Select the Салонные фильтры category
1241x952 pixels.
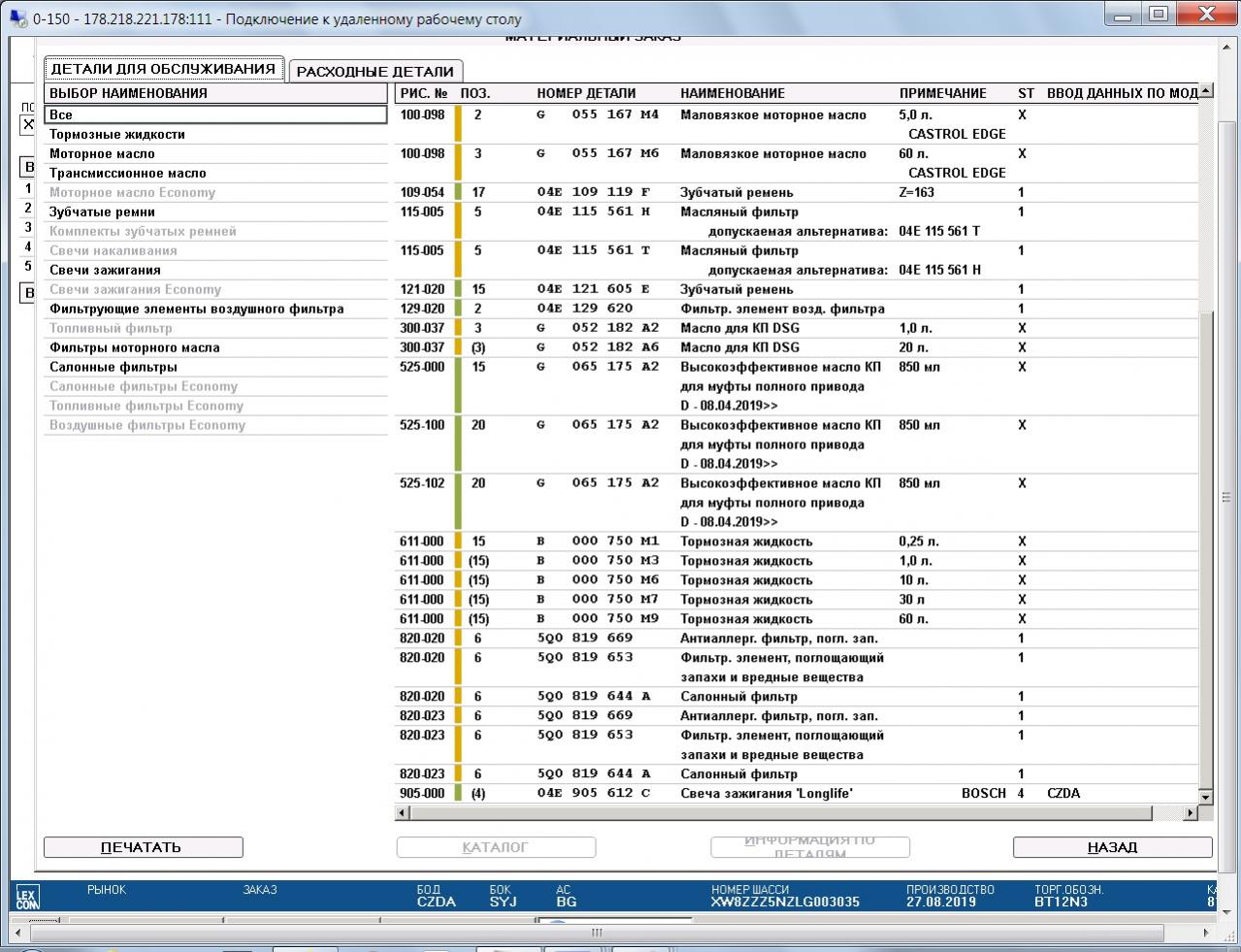(x=215, y=367)
